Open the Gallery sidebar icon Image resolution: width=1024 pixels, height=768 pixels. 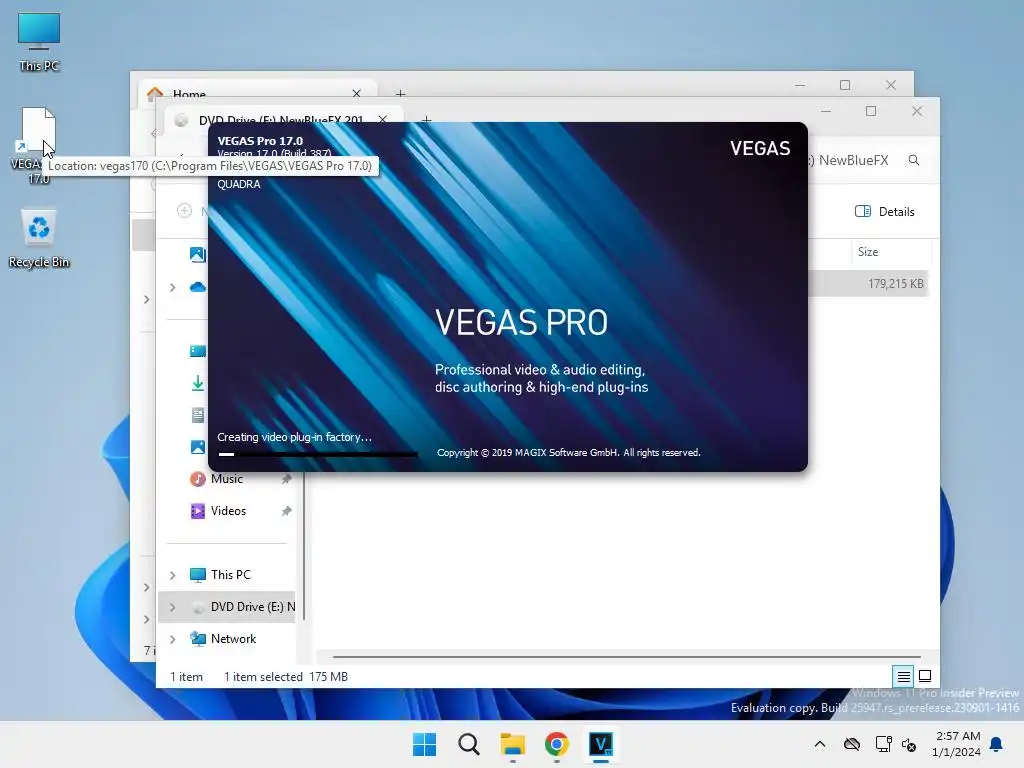coord(198,255)
